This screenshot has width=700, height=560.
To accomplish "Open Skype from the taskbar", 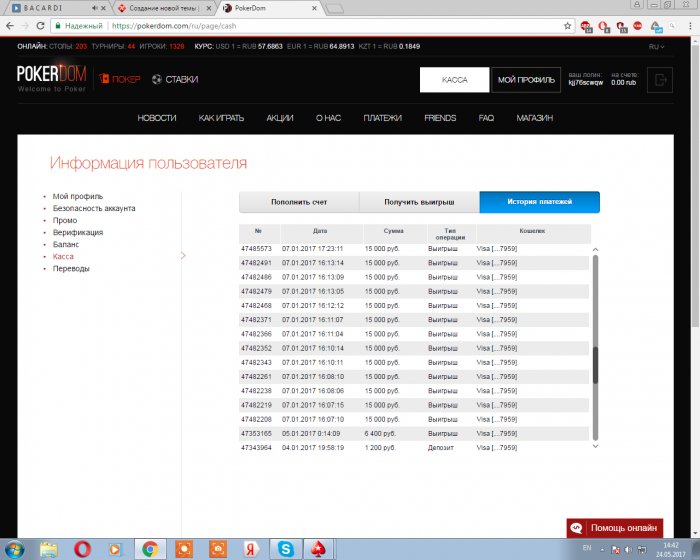I will point(285,548).
